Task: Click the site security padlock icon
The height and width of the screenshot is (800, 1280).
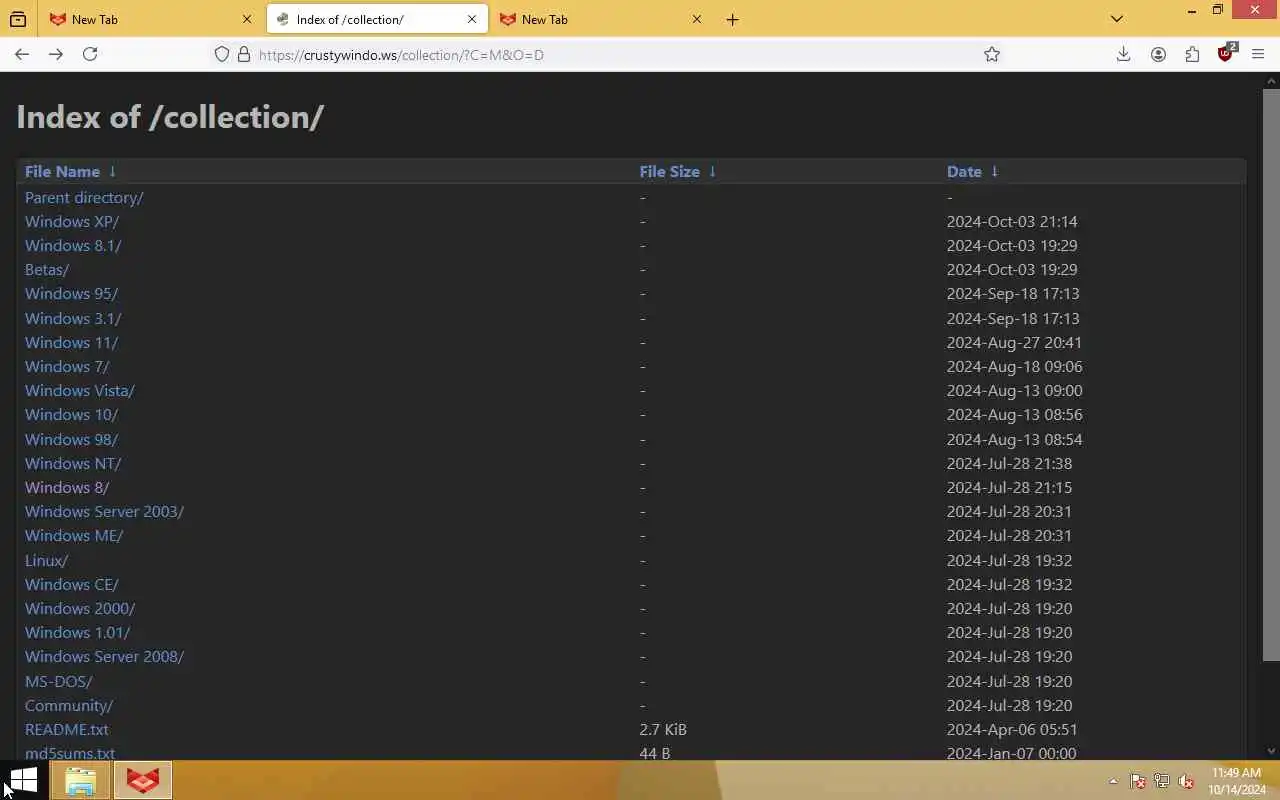Action: pyautogui.click(x=244, y=55)
